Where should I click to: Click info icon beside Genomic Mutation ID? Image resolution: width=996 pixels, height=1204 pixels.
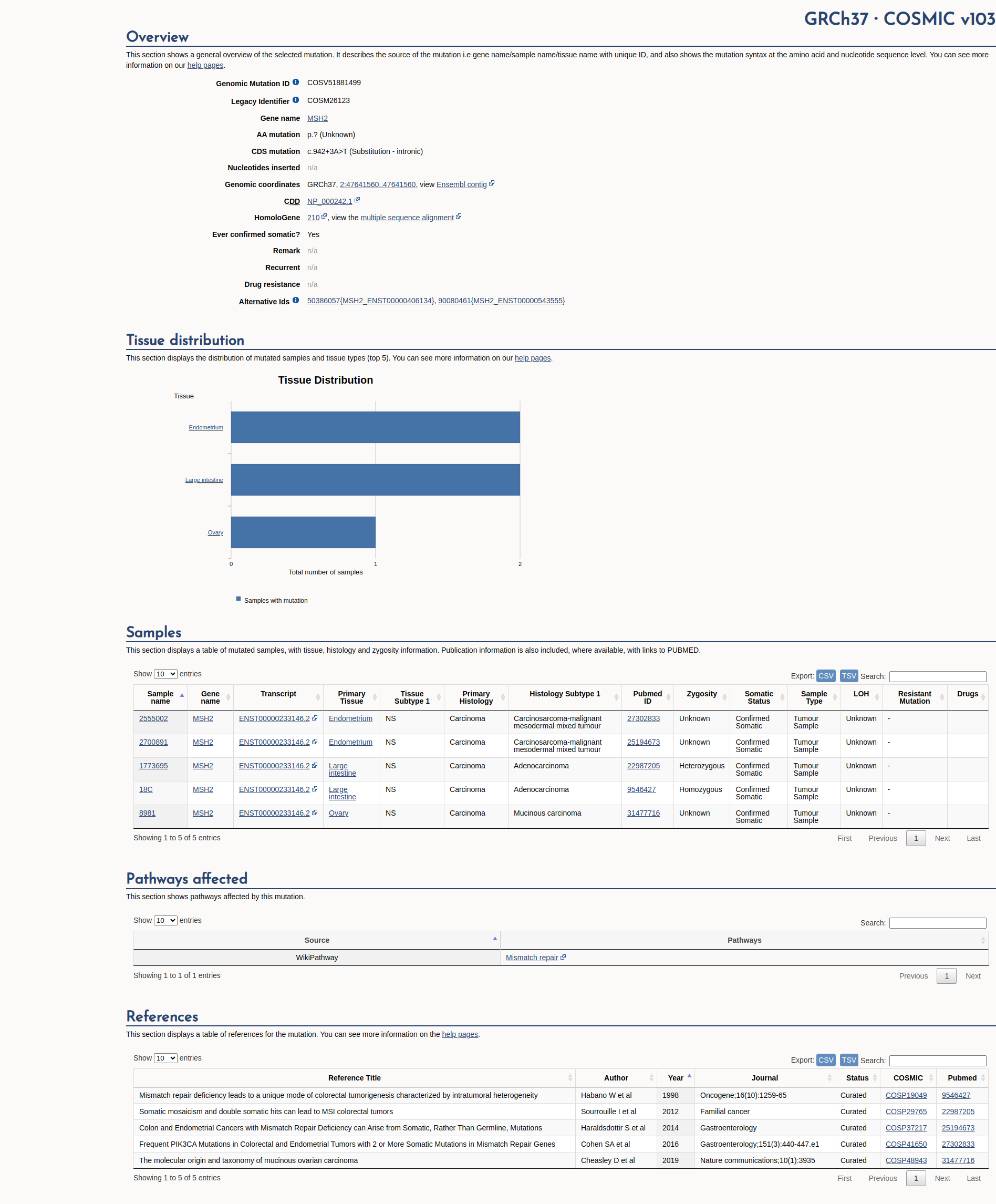[296, 83]
